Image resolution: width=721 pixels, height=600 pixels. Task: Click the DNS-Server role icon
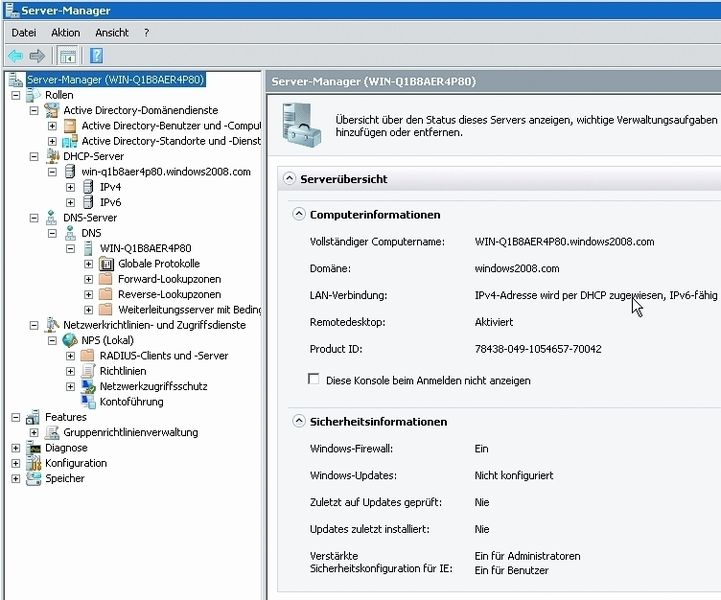click(x=52, y=218)
